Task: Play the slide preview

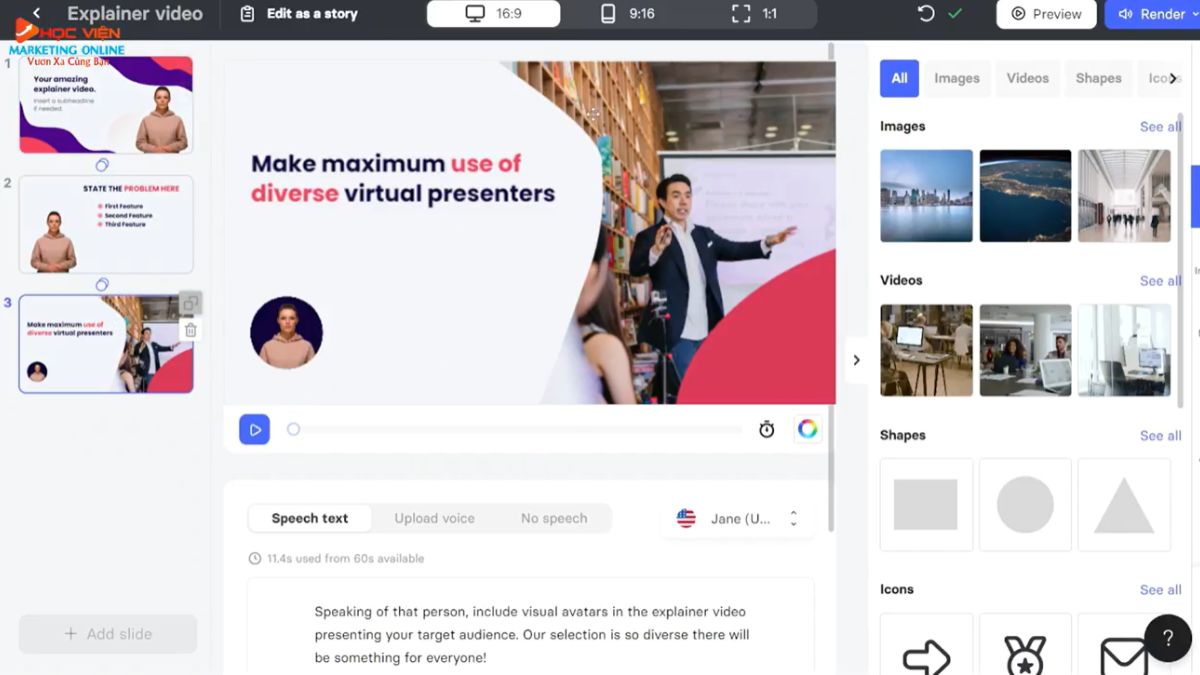Action: coord(254,429)
